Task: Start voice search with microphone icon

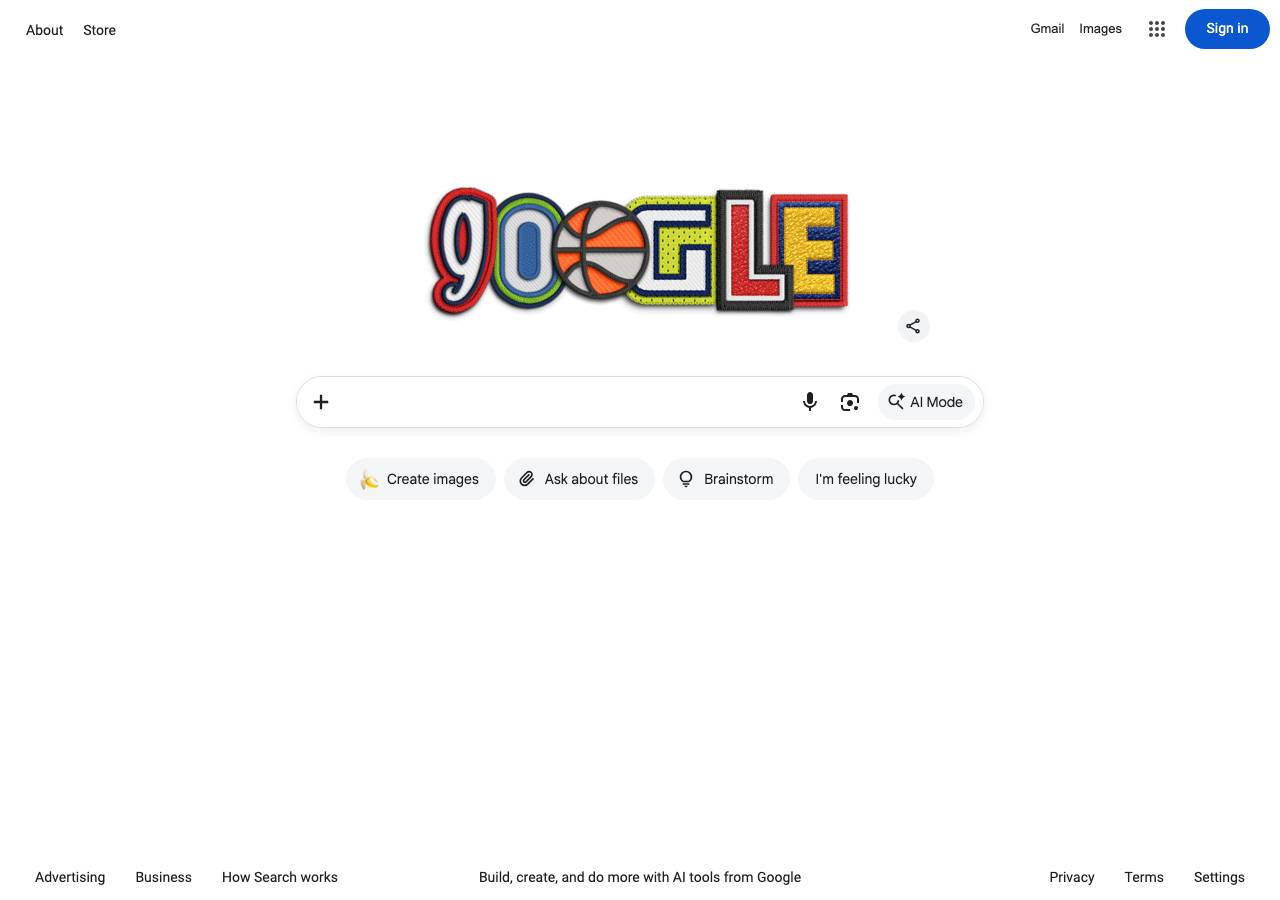Action: (810, 402)
